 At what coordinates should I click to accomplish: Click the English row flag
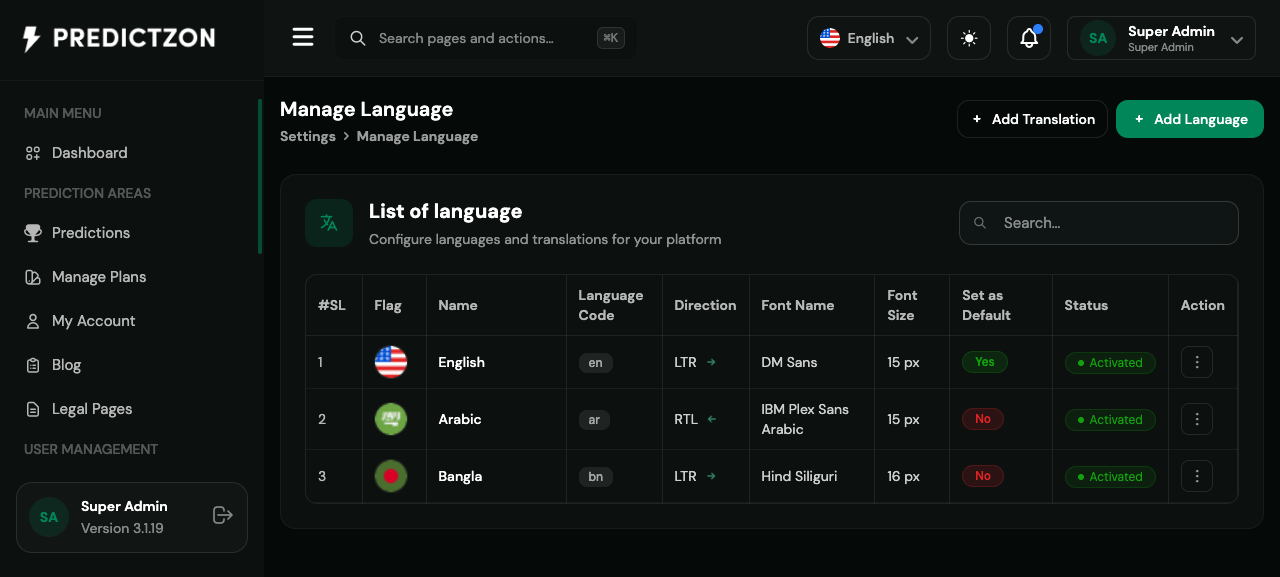(391, 362)
